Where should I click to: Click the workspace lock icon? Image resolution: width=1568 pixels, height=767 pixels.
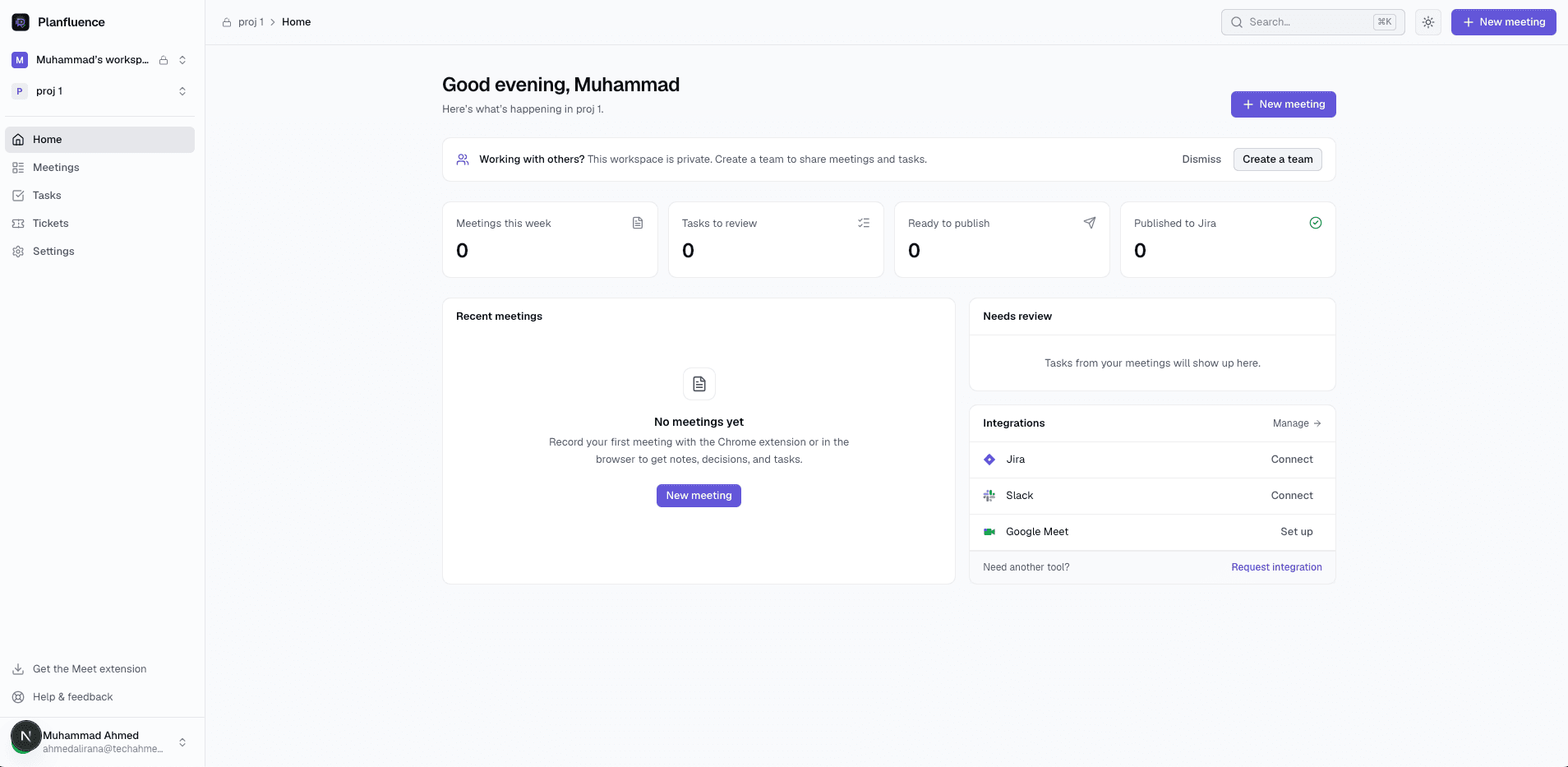point(164,60)
